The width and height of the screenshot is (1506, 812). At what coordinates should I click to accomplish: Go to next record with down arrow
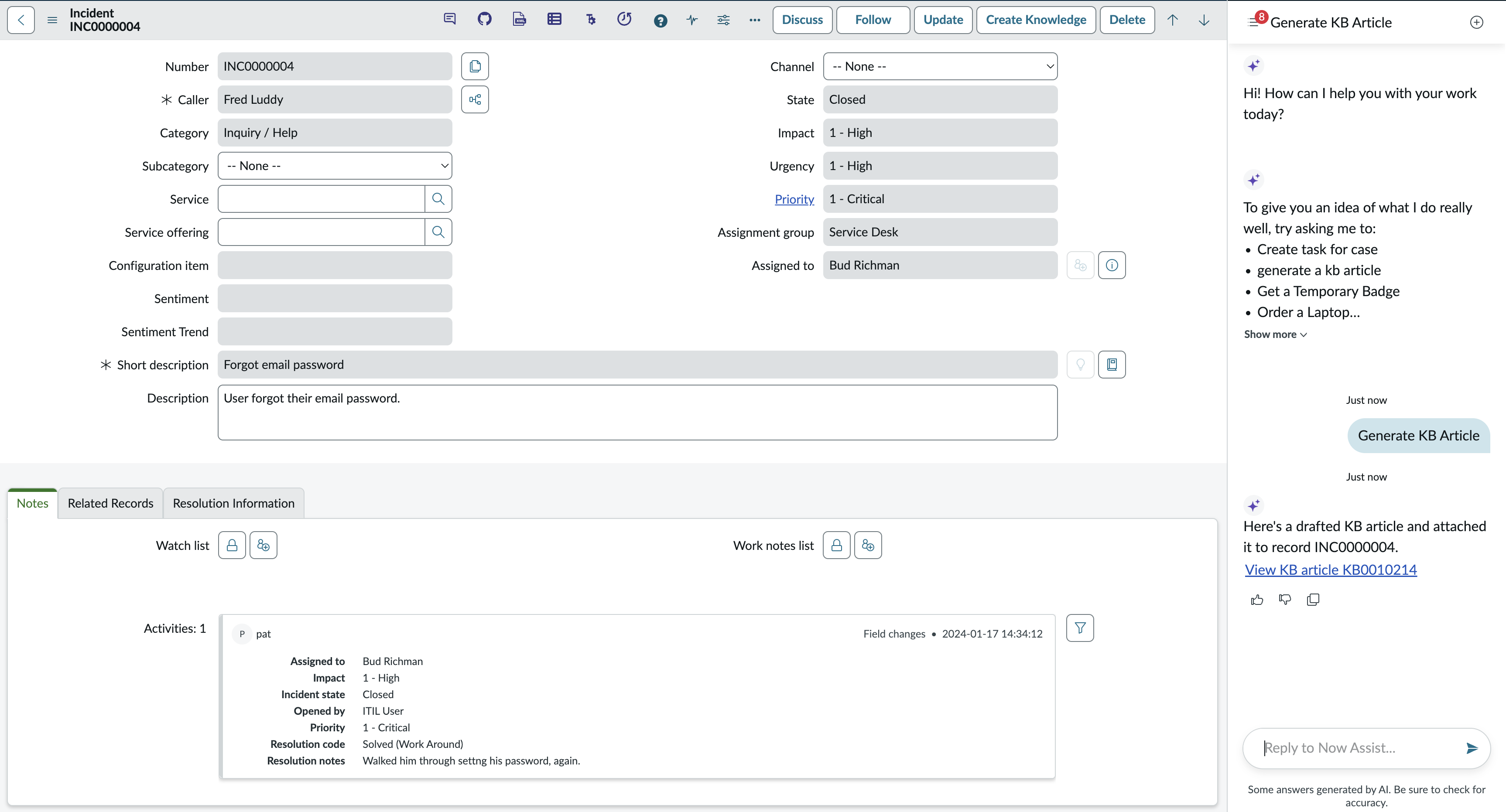coord(1204,20)
